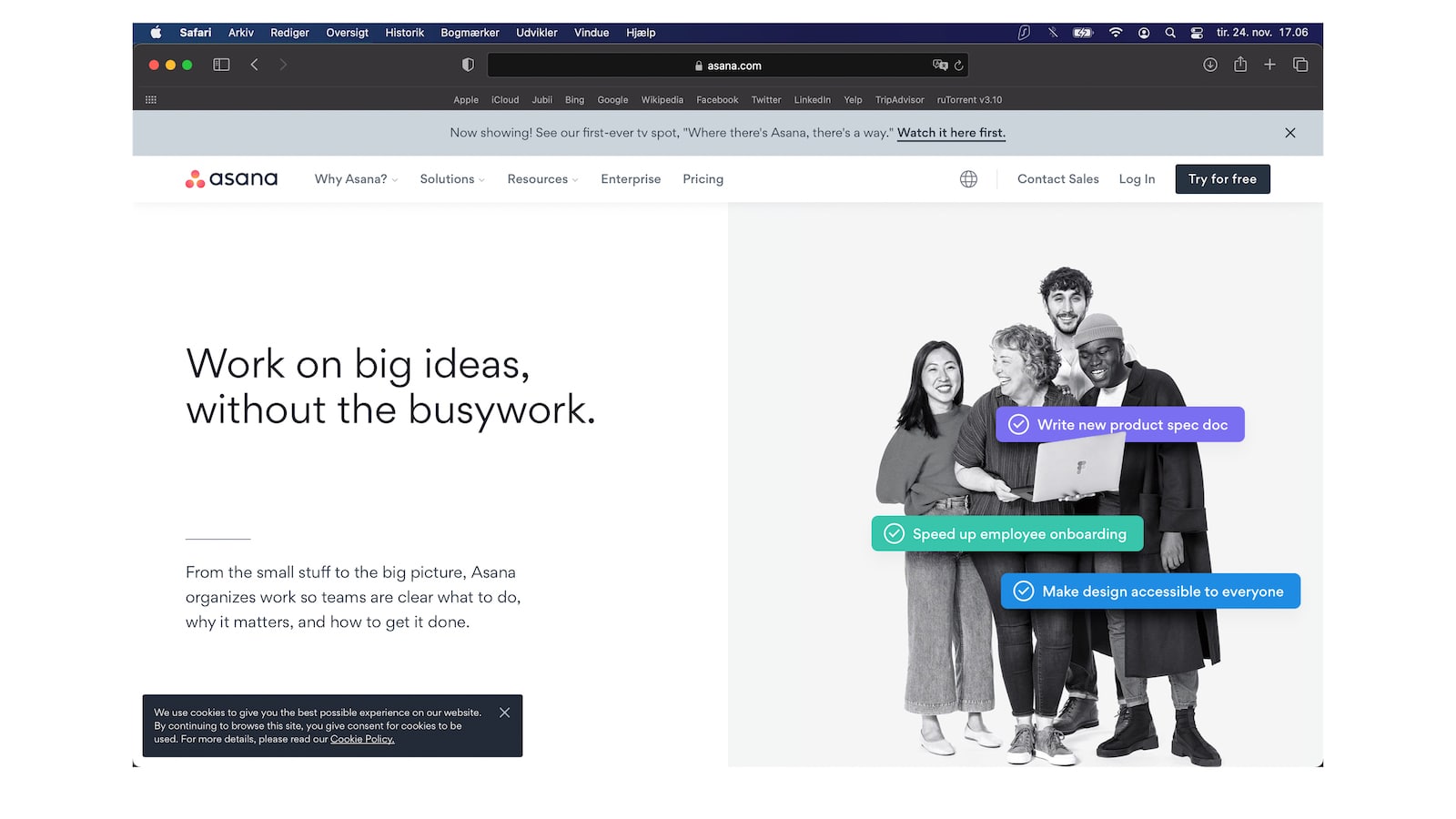Open the Solutions dropdown menu
Image resolution: width=1456 pixels, height=819 pixels.
[x=451, y=179]
